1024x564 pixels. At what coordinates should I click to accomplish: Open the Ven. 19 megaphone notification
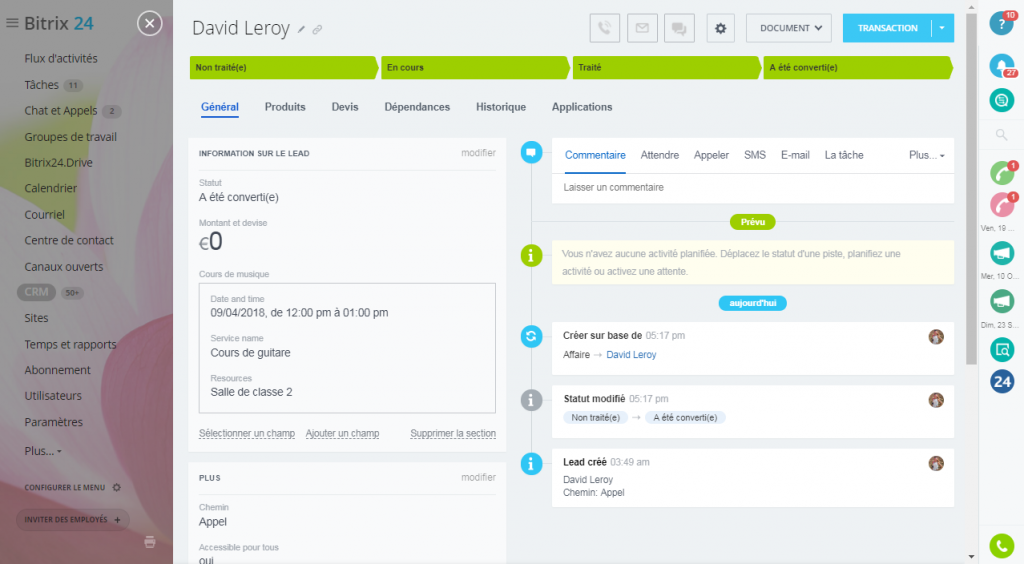1002,253
